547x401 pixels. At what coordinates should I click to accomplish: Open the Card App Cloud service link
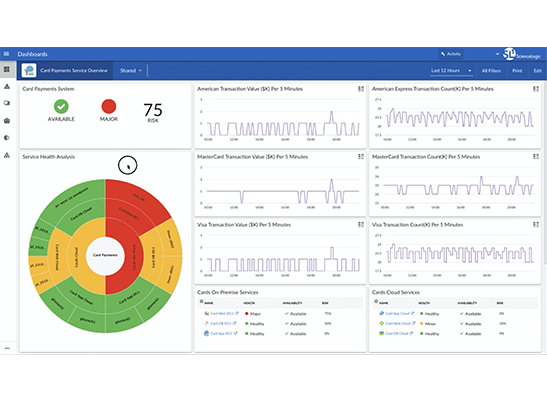397,313
